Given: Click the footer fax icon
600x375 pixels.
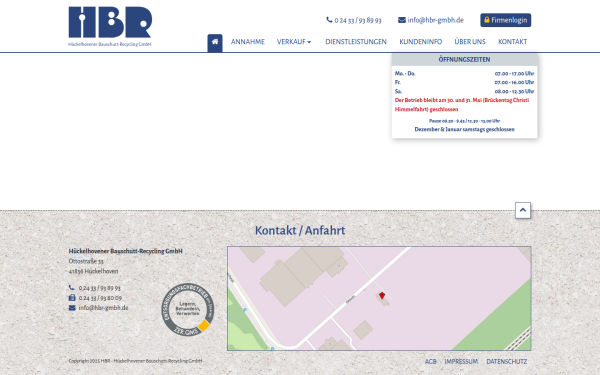Looking at the screenshot, I should pyautogui.click(x=72, y=298).
